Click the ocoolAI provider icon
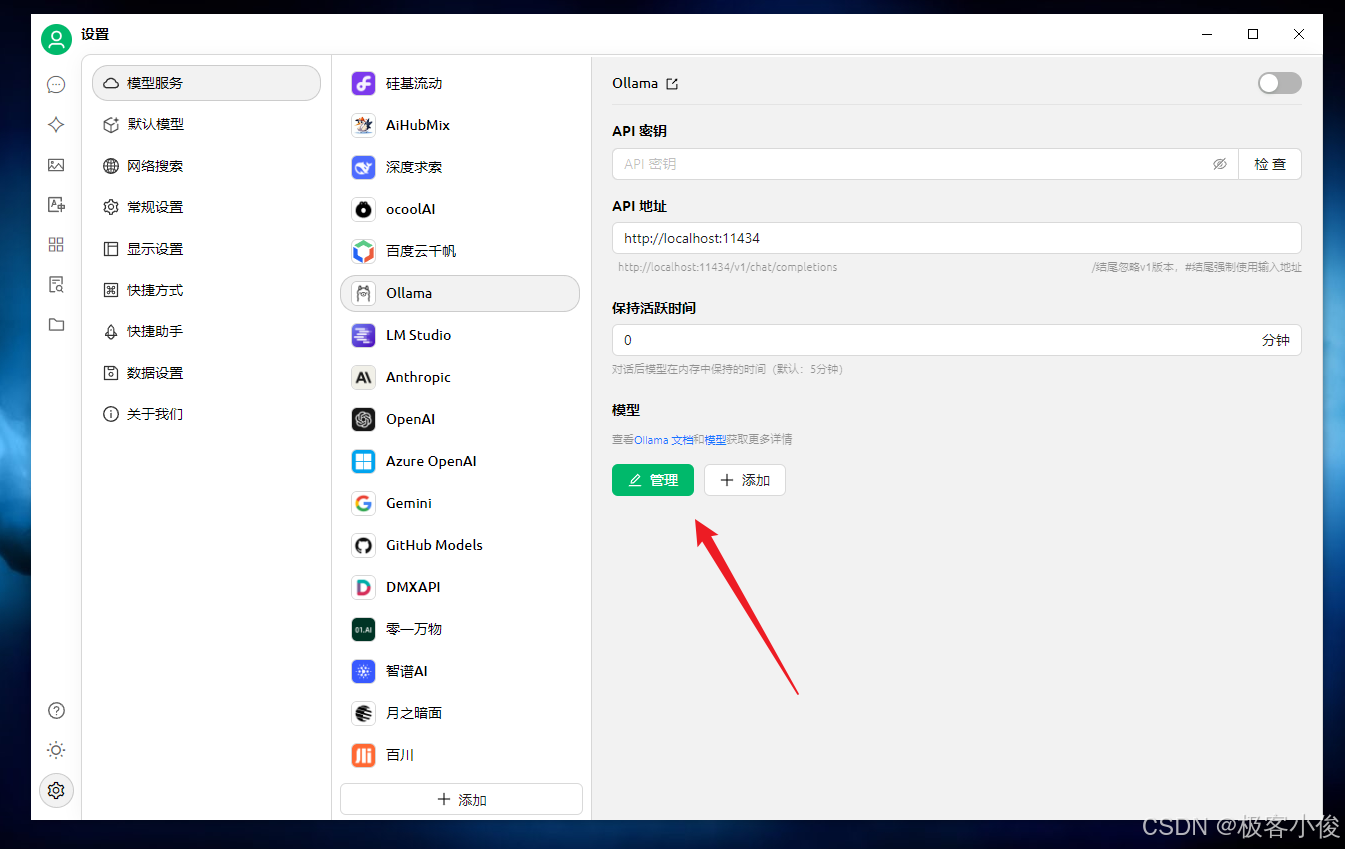The height and width of the screenshot is (849, 1345). click(x=364, y=210)
